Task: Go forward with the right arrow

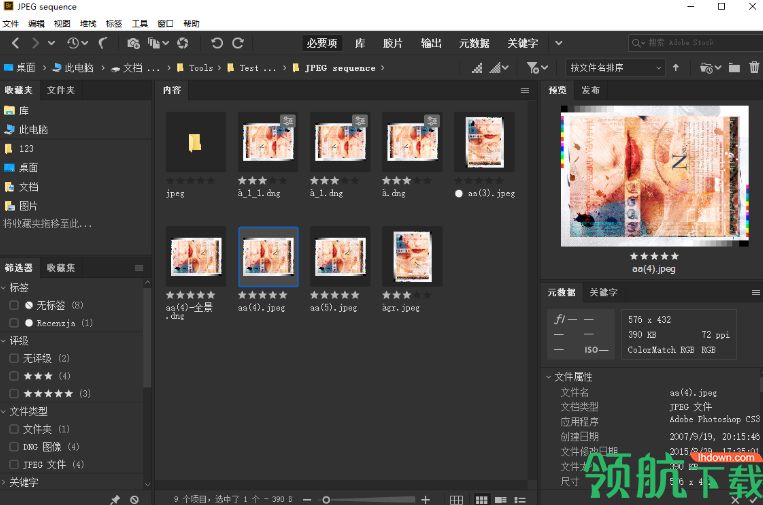Action: [35, 43]
